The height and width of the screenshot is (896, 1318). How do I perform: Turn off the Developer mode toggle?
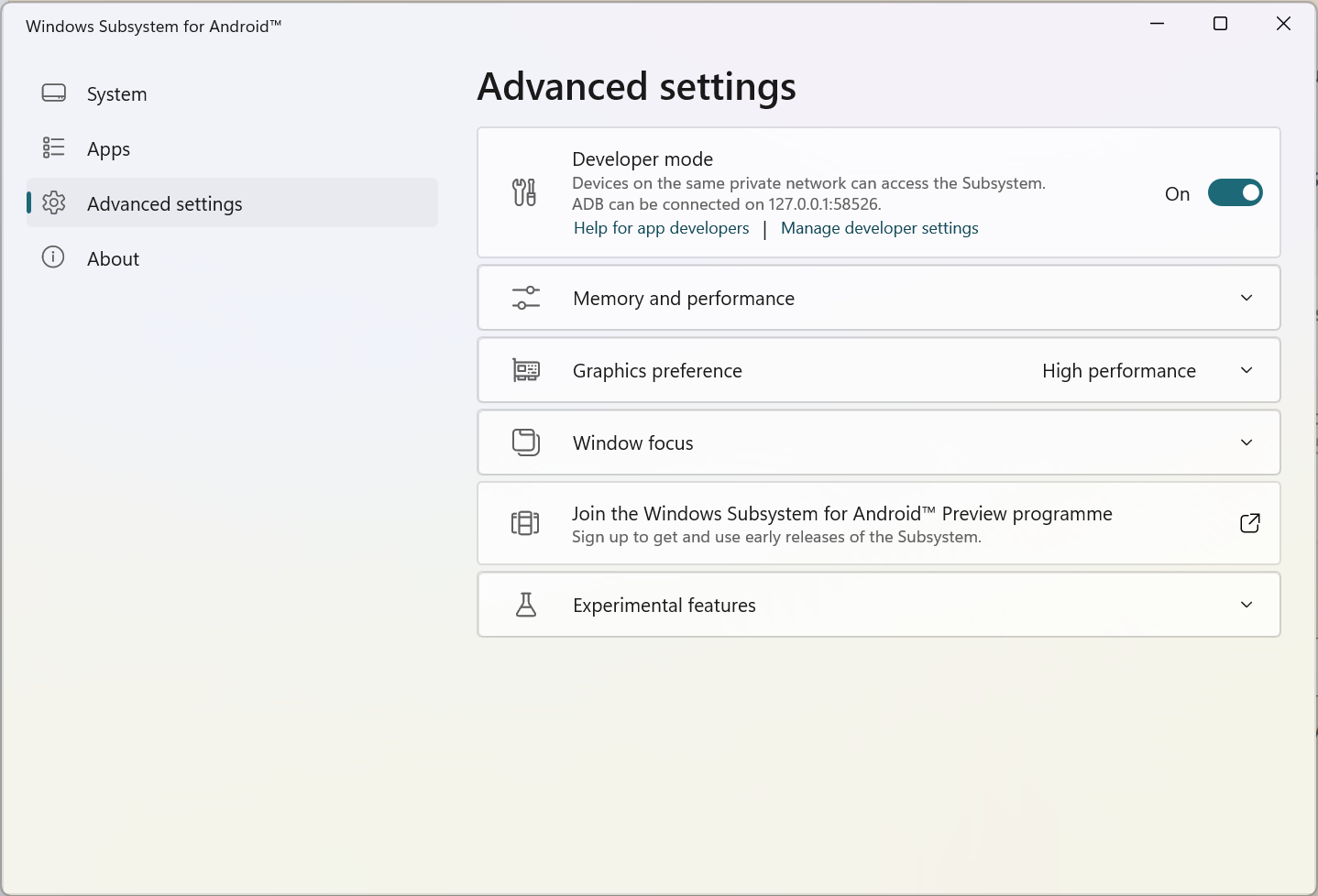point(1236,192)
